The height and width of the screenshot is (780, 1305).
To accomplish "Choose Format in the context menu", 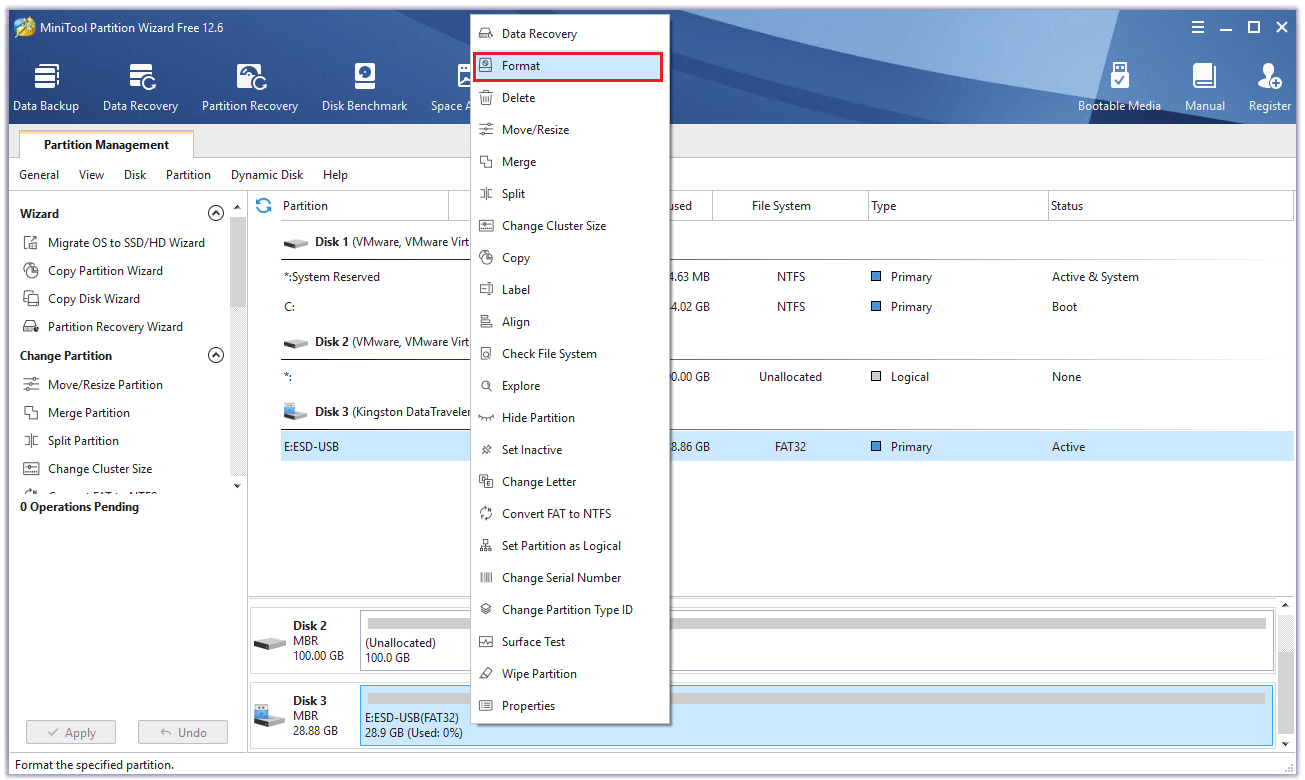I will (567, 66).
